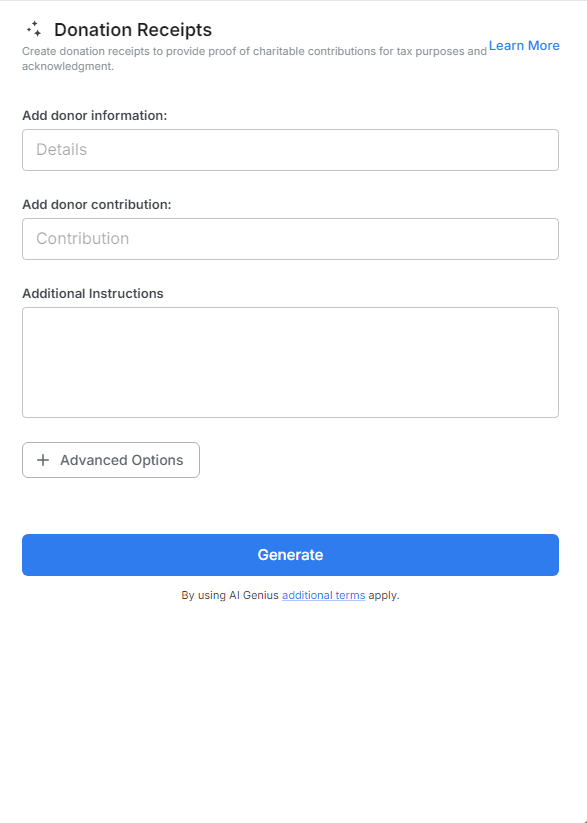Click the By using AI Genius disclaimer

290,595
